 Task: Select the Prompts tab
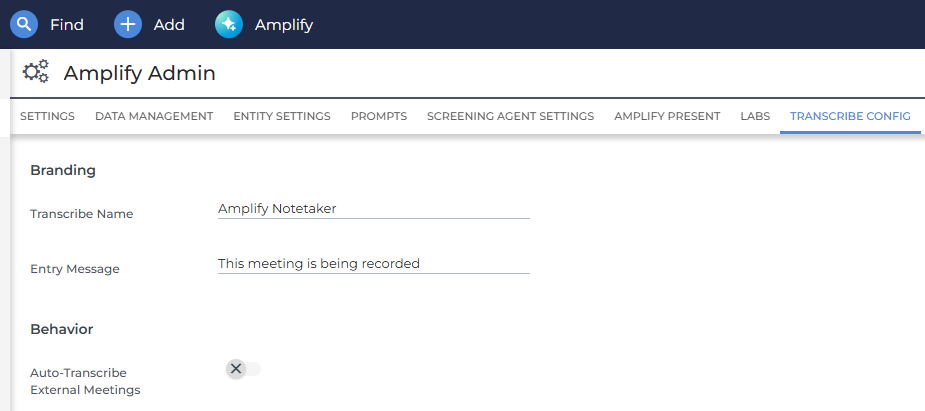click(379, 116)
